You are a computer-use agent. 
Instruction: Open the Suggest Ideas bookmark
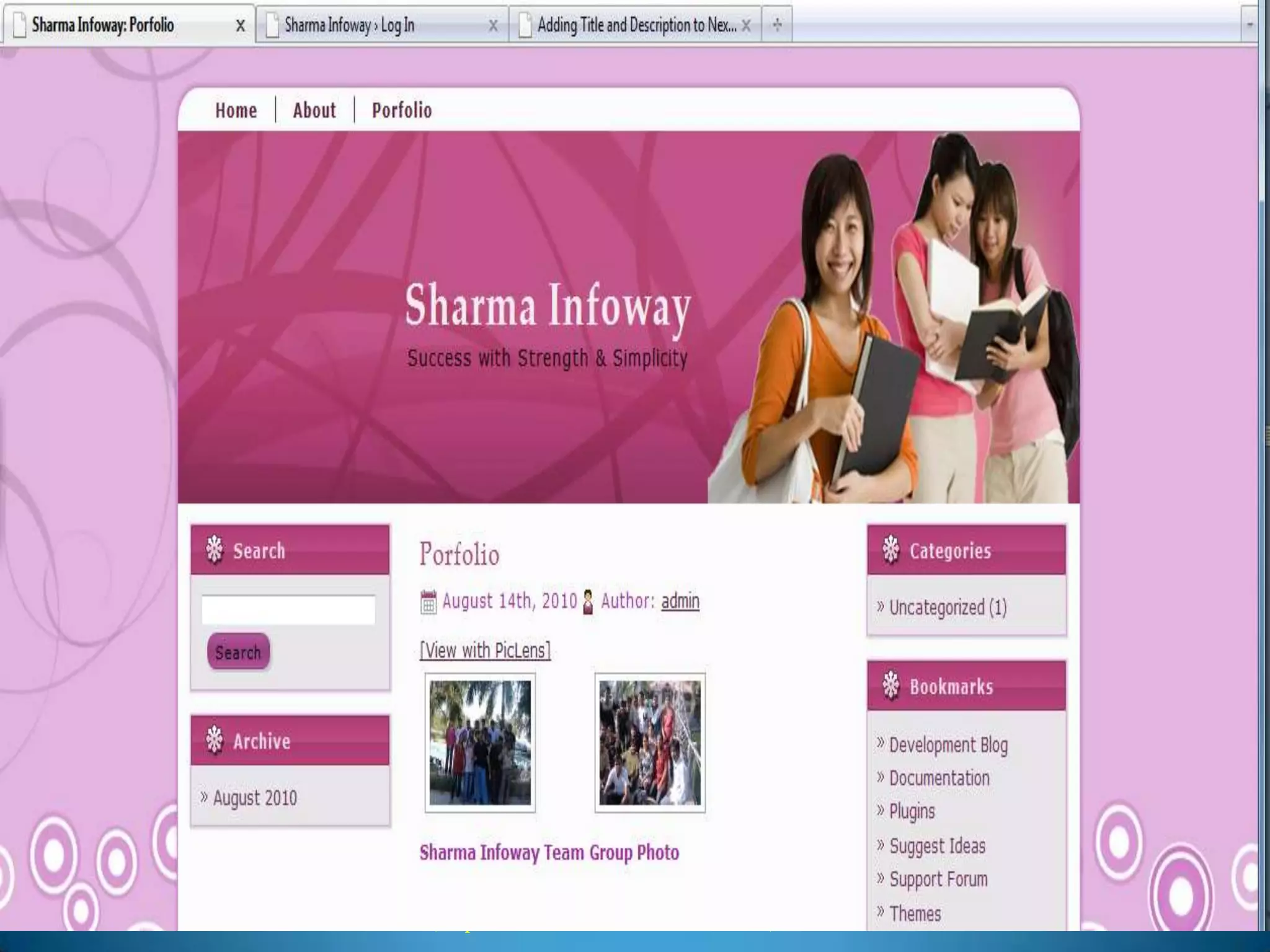(938, 846)
